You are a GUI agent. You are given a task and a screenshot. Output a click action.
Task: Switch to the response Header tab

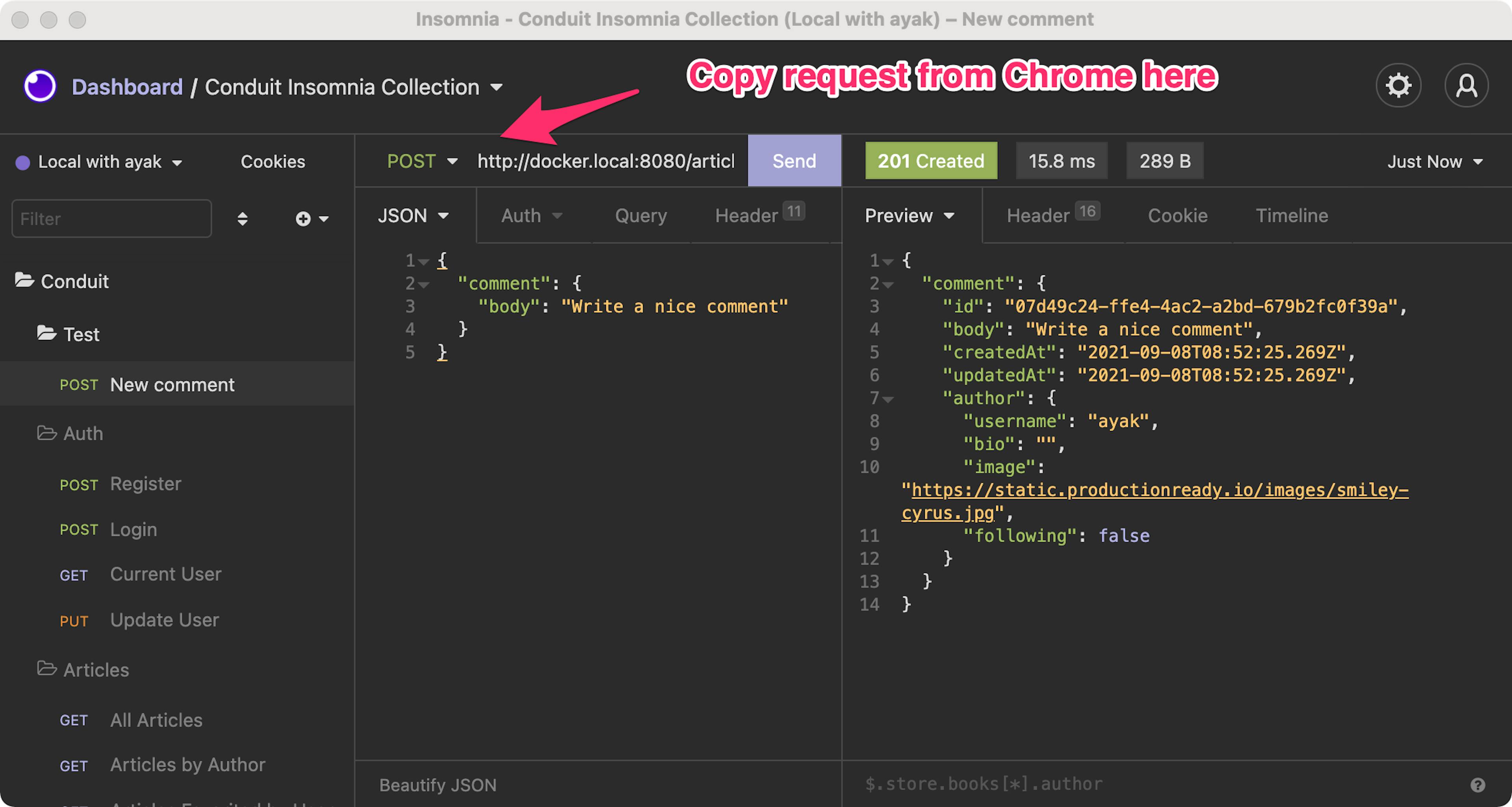1053,215
